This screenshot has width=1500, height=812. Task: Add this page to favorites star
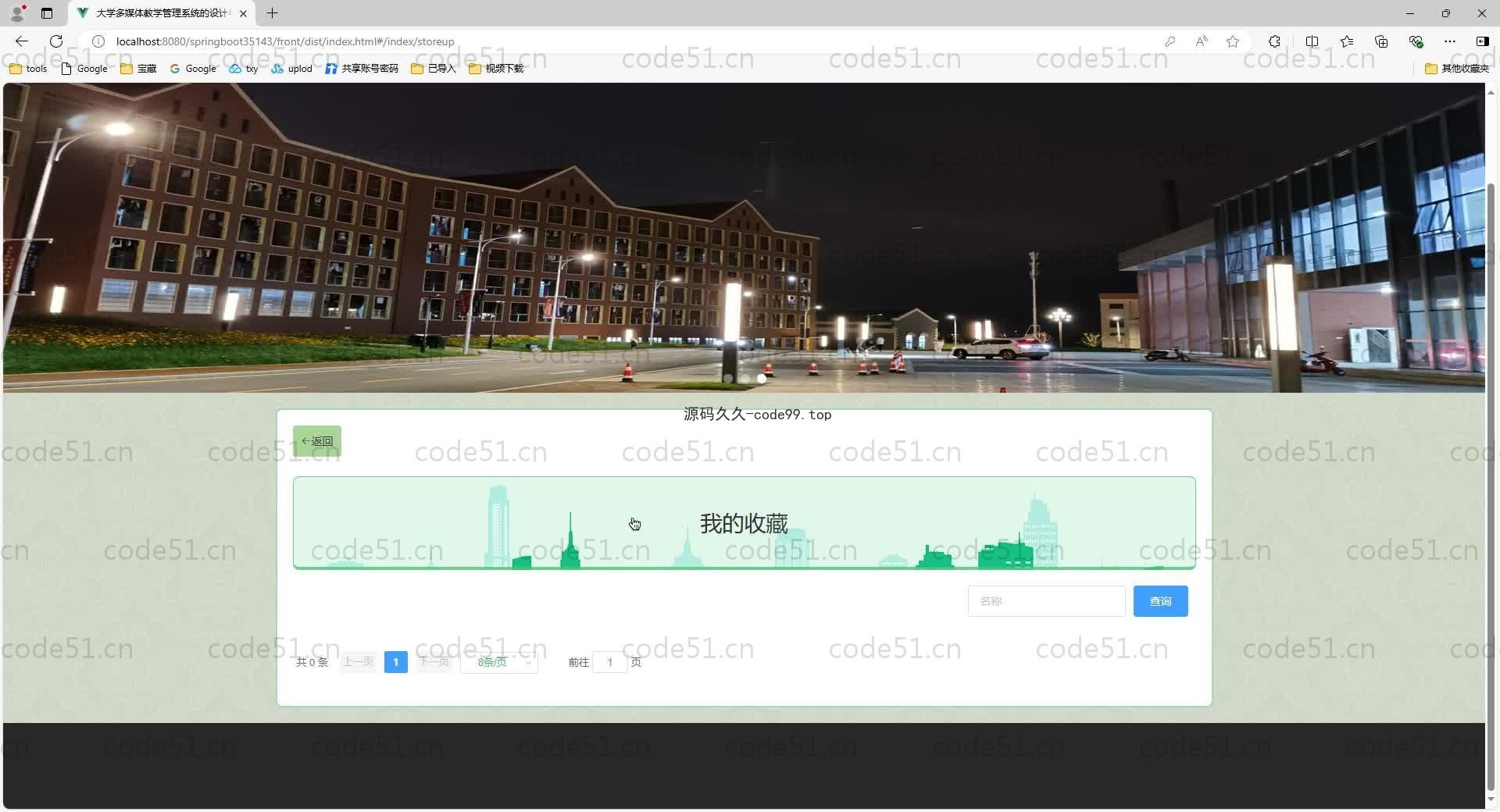[1233, 41]
